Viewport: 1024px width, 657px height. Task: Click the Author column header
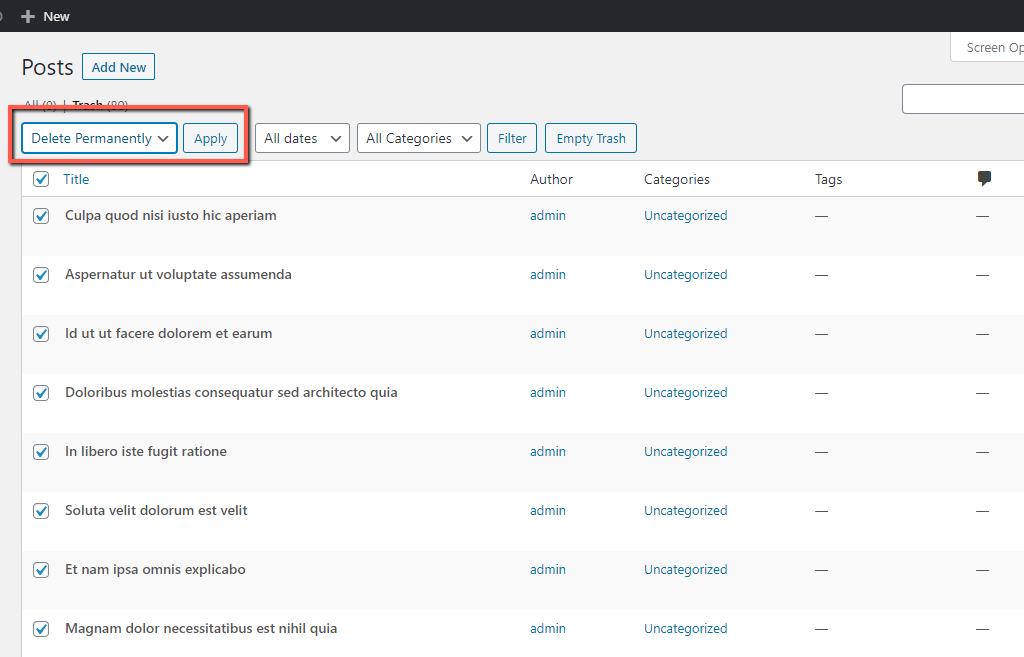coord(551,179)
